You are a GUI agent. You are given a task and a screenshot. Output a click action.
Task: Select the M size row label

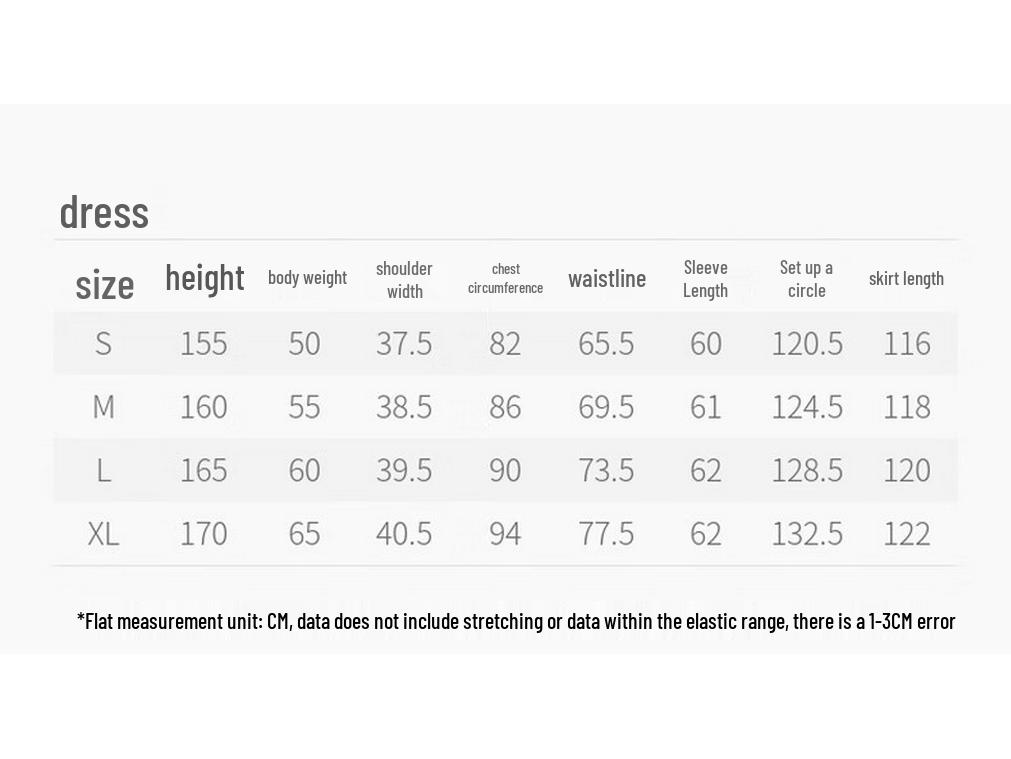pyautogui.click(x=104, y=407)
